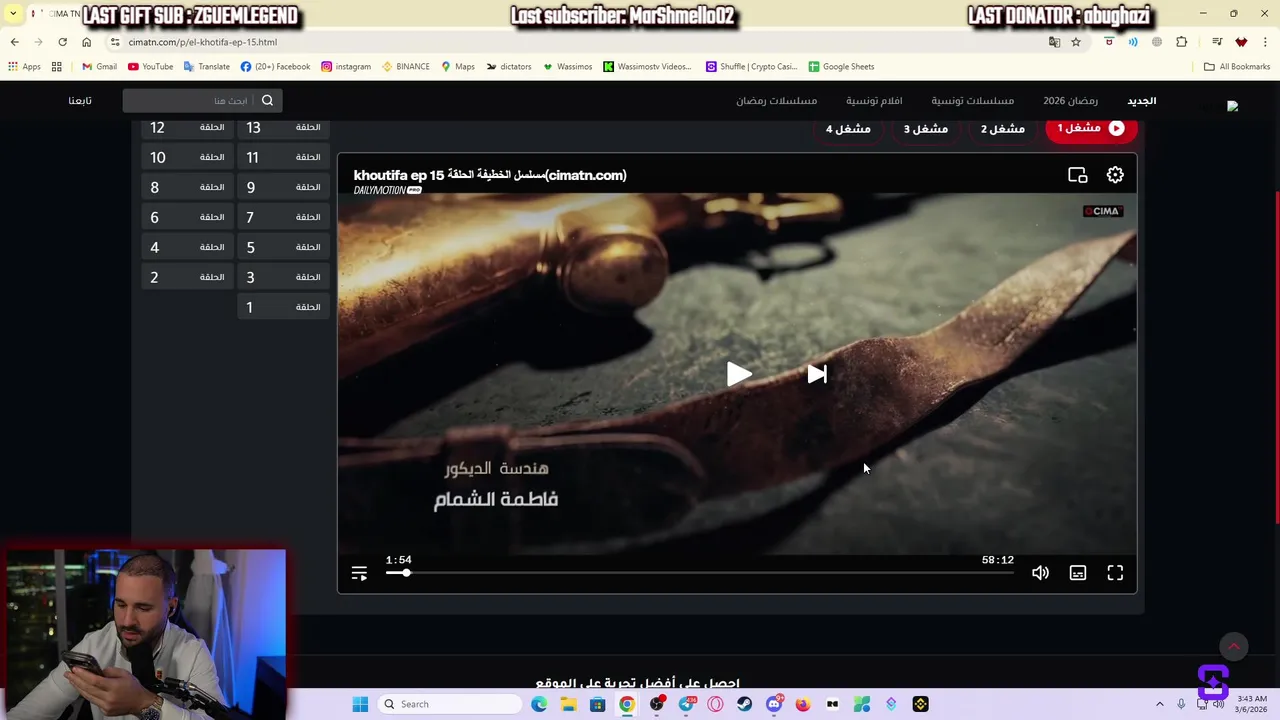This screenshot has height=720, width=1280.
Task: Click the search magnifier icon on site
Action: pyautogui.click(x=267, y=101)
